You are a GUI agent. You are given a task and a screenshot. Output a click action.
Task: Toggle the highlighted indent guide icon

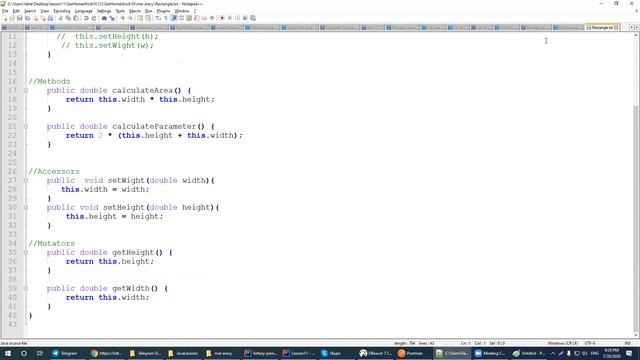tap(173, 18)
